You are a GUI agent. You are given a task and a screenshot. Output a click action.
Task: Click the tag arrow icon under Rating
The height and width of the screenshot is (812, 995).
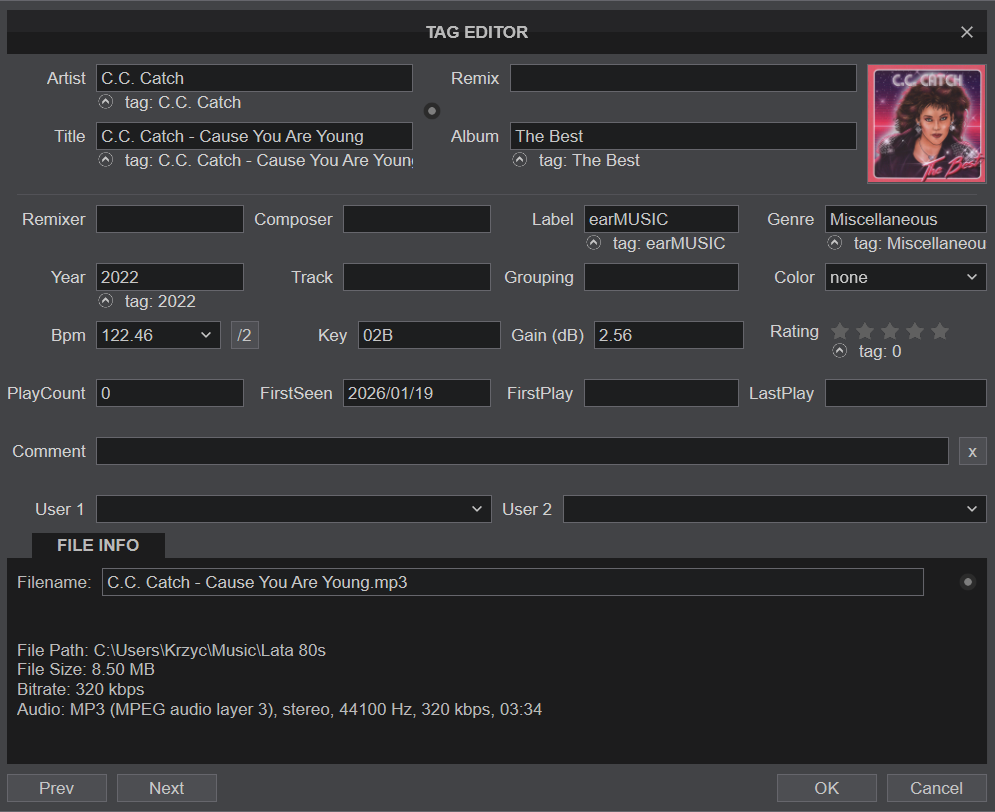tap(839, 351)
